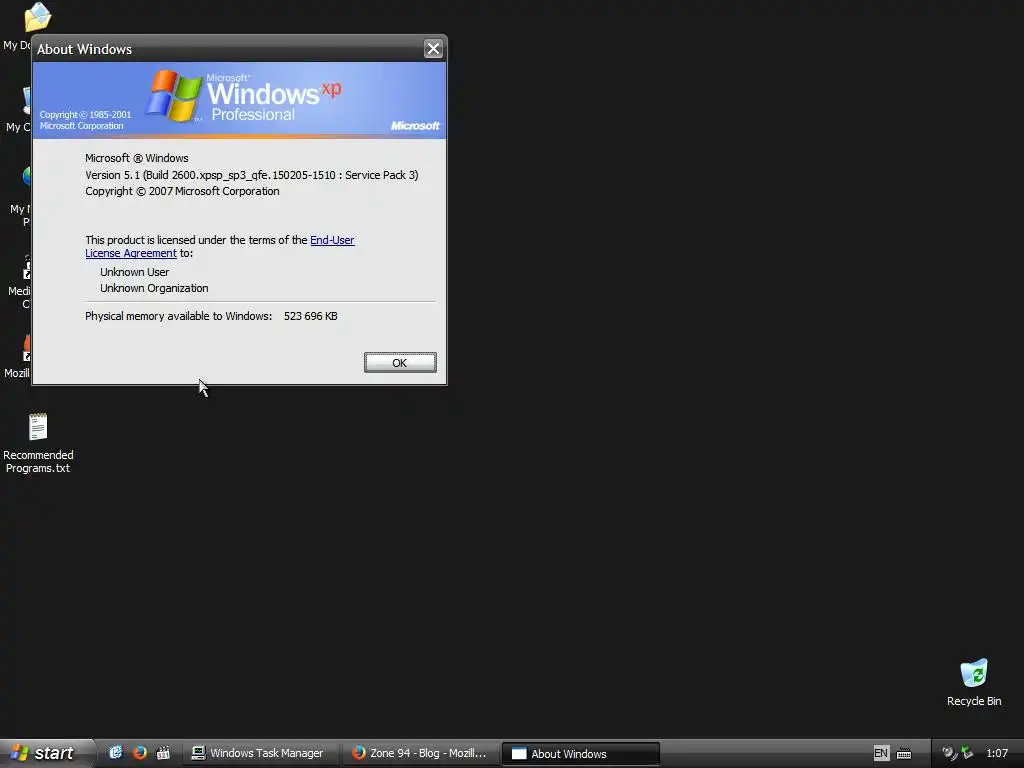The width and height of the screenshot is (1024, 768).
Task: Click the system tray icon beside the clock
Action: click(x=967, y=753)
